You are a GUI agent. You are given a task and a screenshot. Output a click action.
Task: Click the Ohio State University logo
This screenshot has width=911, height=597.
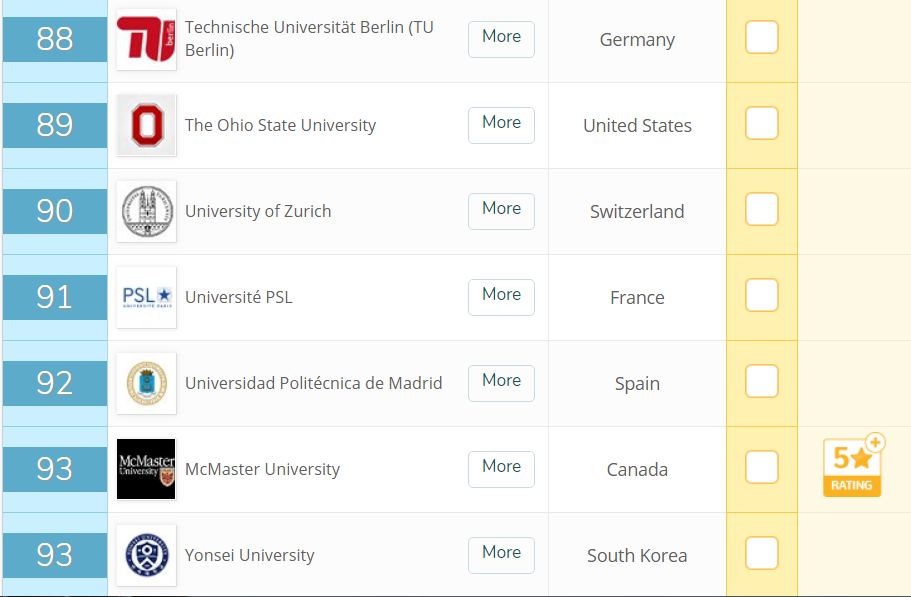coord(146,125)
